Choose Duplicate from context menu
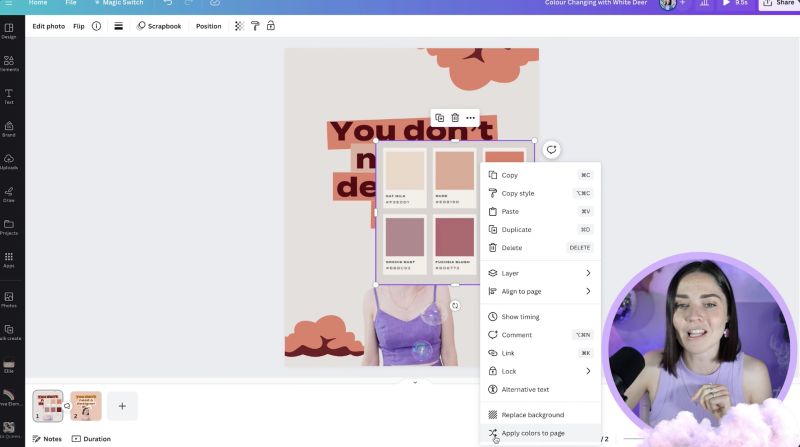 [x=540, y=230]
